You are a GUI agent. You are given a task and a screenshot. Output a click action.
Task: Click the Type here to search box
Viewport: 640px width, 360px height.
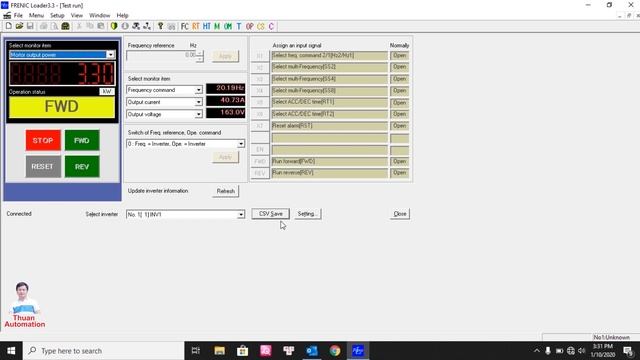(104, 351)
